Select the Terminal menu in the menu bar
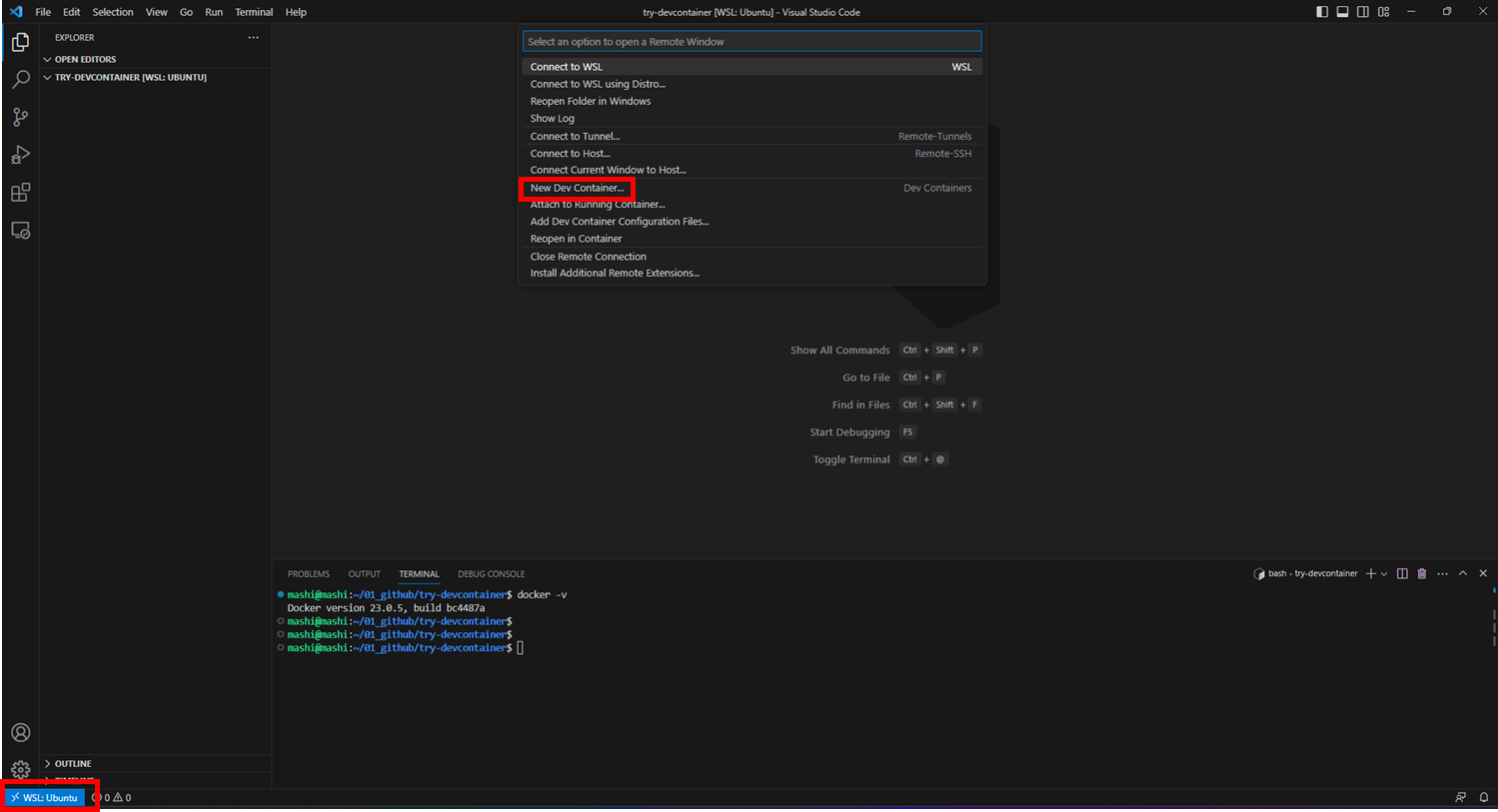1498x812 pixels. click(253, 11)
